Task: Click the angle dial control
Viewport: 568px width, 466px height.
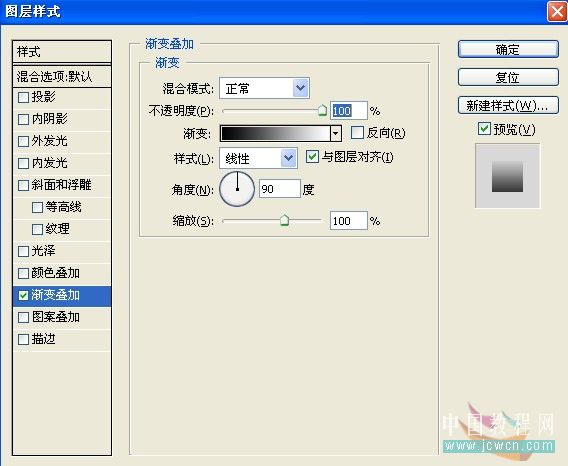Action: point(237,189)
